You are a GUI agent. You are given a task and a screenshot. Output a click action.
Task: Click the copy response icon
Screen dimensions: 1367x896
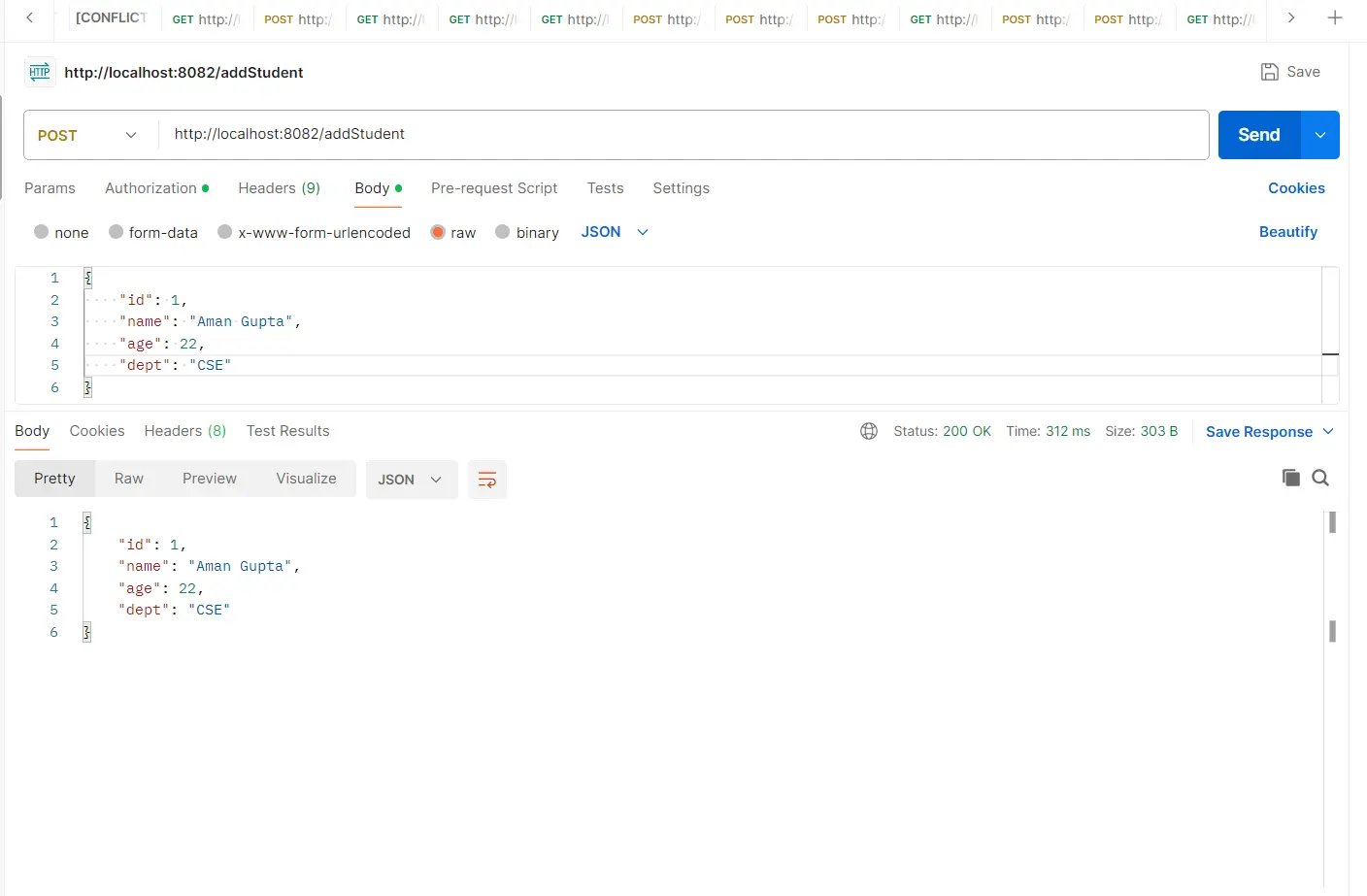tap(1291, 478)
